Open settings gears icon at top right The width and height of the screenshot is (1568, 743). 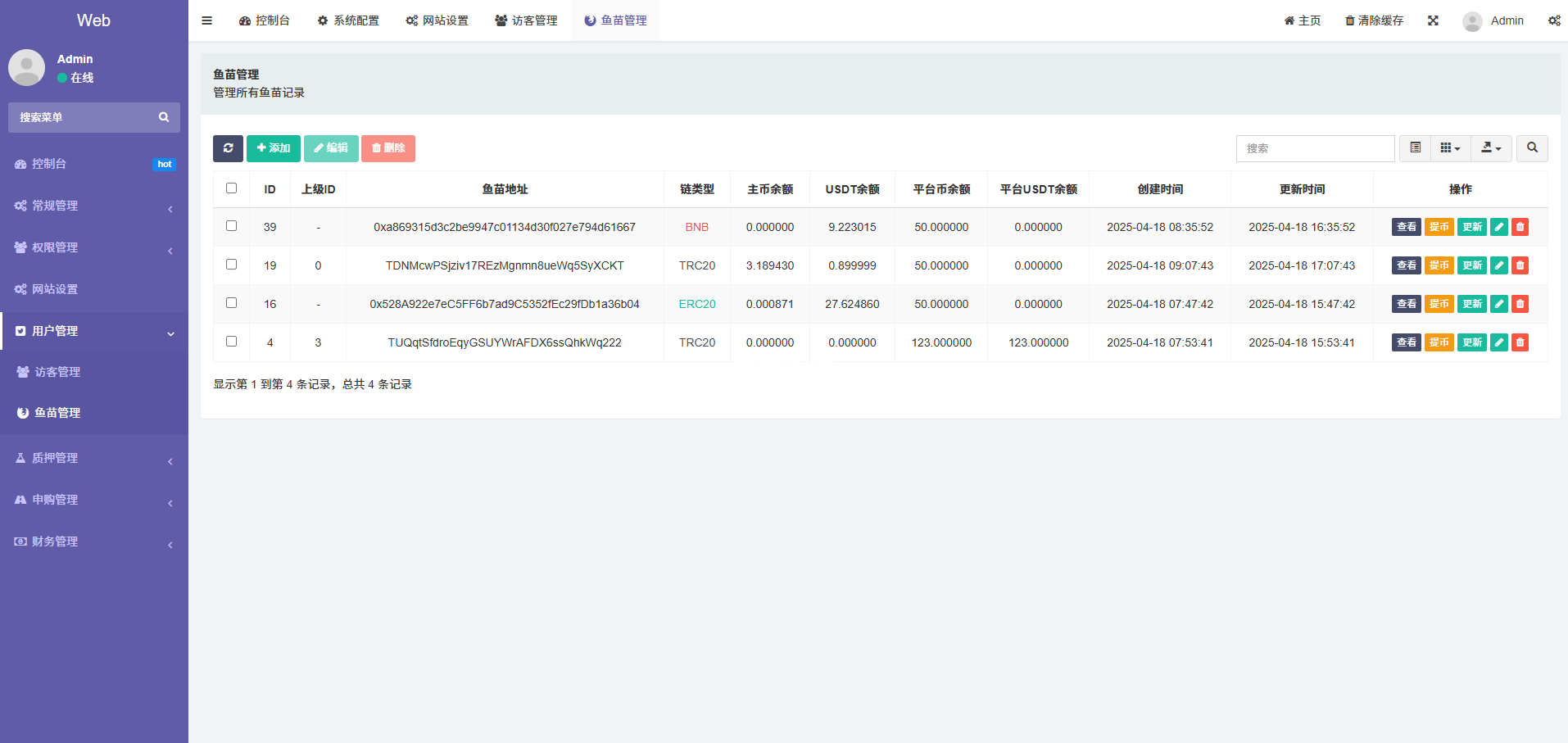tap(1553, 20)
